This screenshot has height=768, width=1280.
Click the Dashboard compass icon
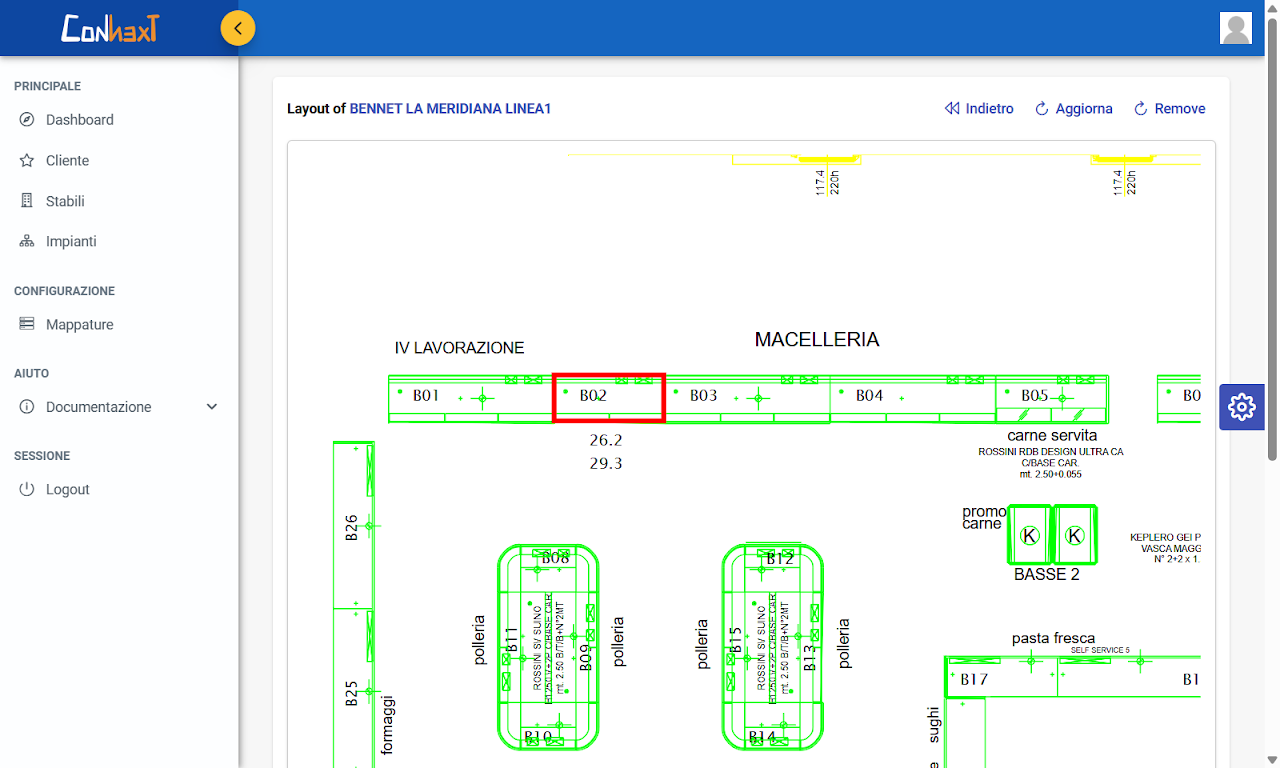[27, 120]
